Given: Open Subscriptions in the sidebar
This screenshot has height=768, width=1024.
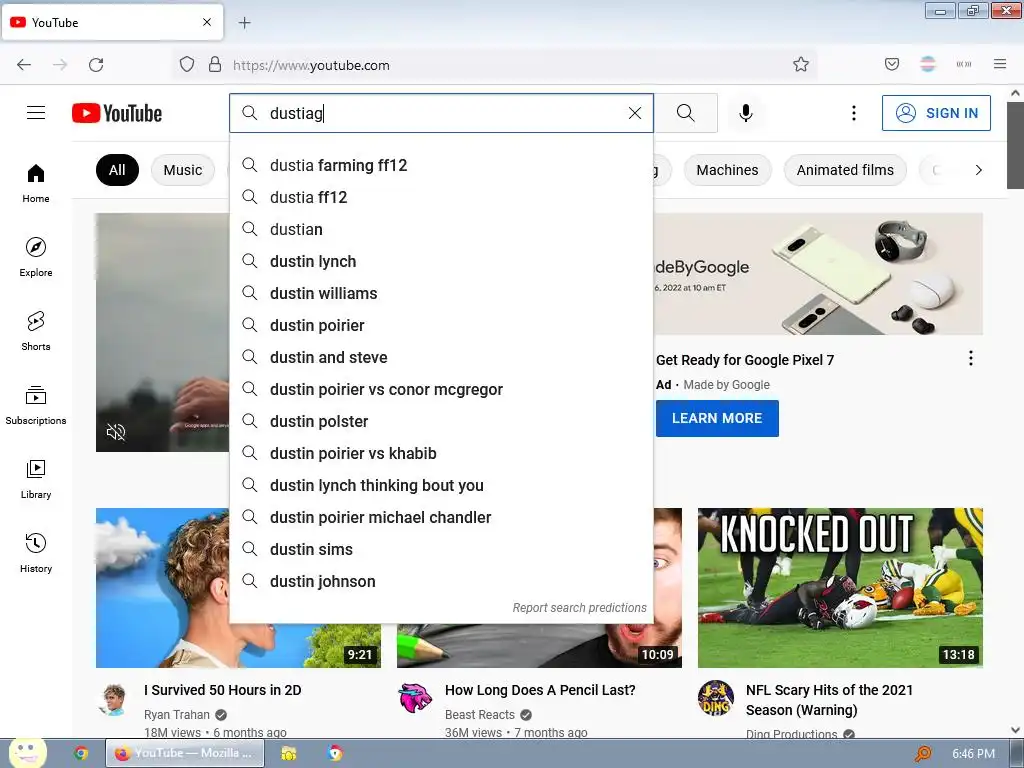Looking at the screenshot, I should [x=36, y=405].
